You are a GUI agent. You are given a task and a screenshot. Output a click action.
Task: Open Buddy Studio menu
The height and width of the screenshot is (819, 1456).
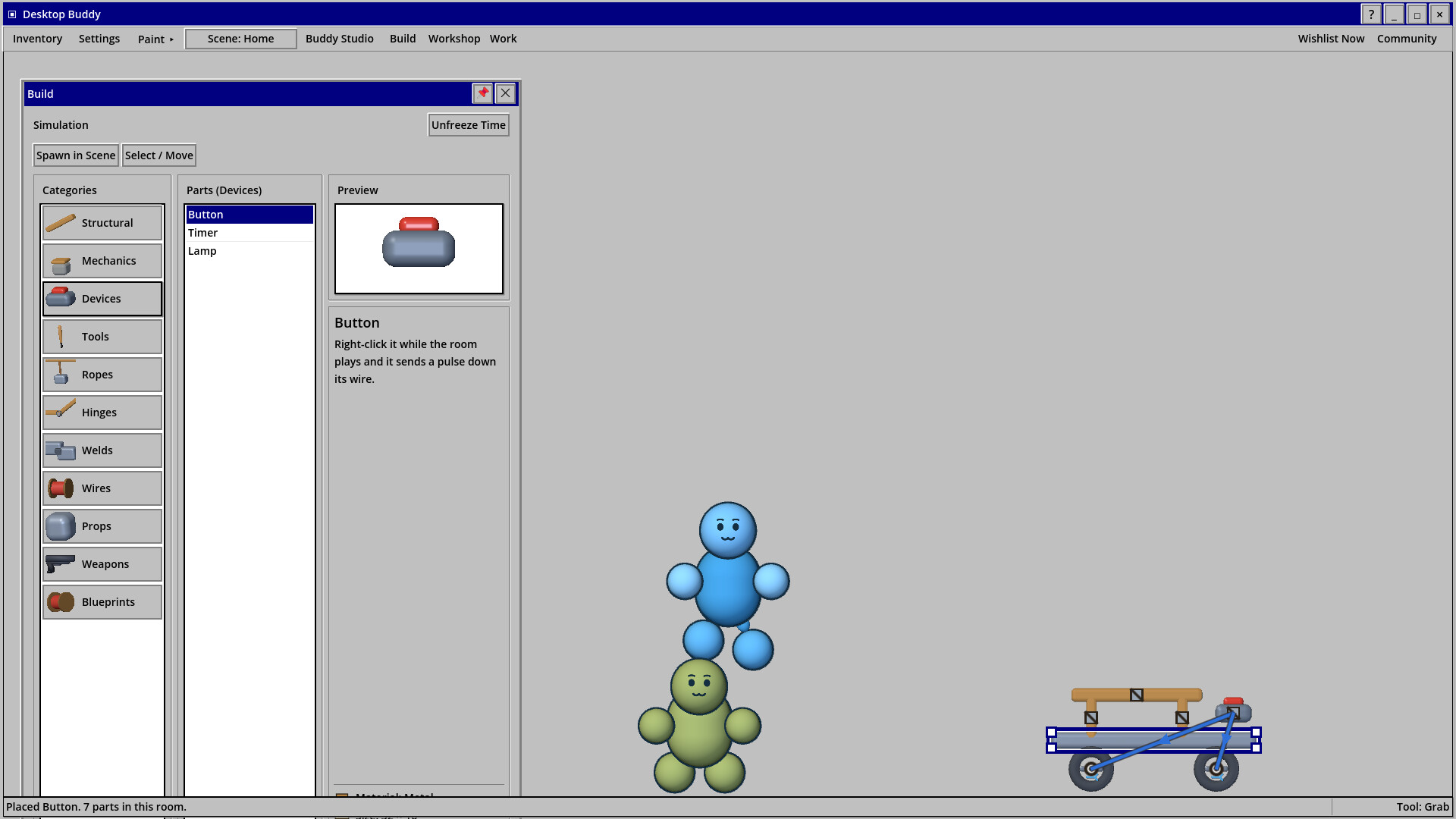click(340, 39)
